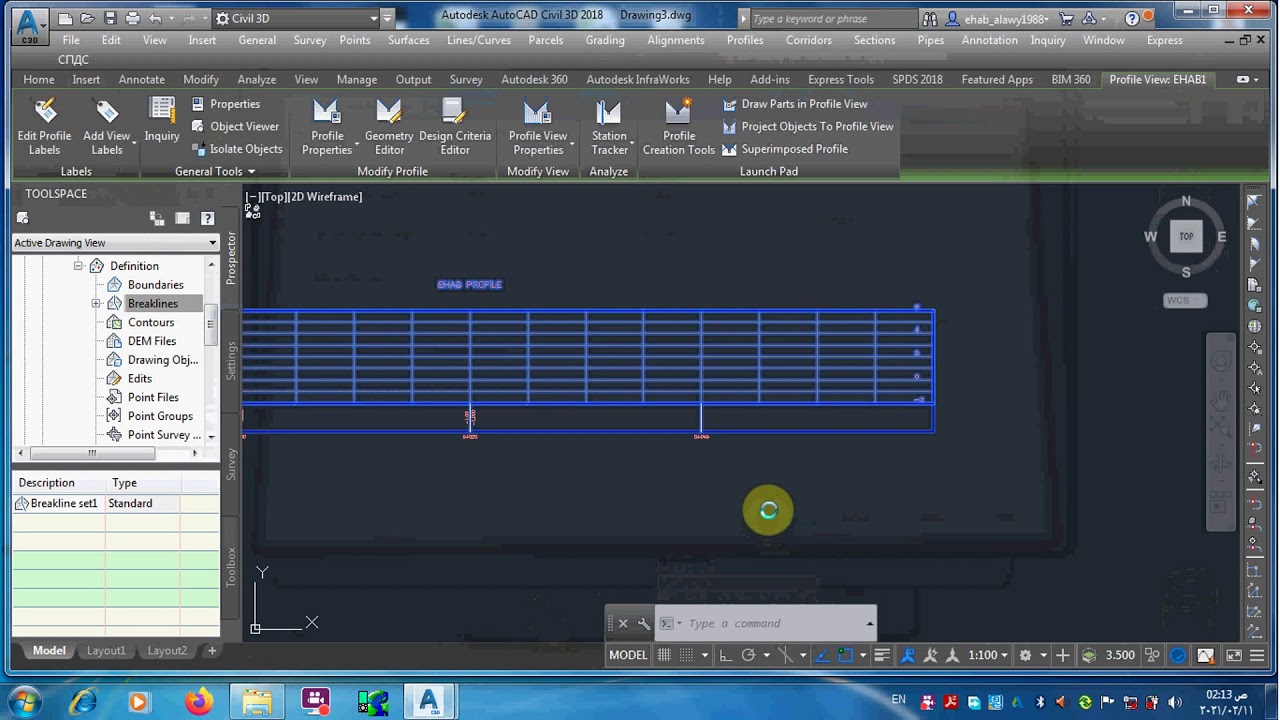Open the Toolspace help icon
The width and height of the screenshot is (1280, 720).
207,218
